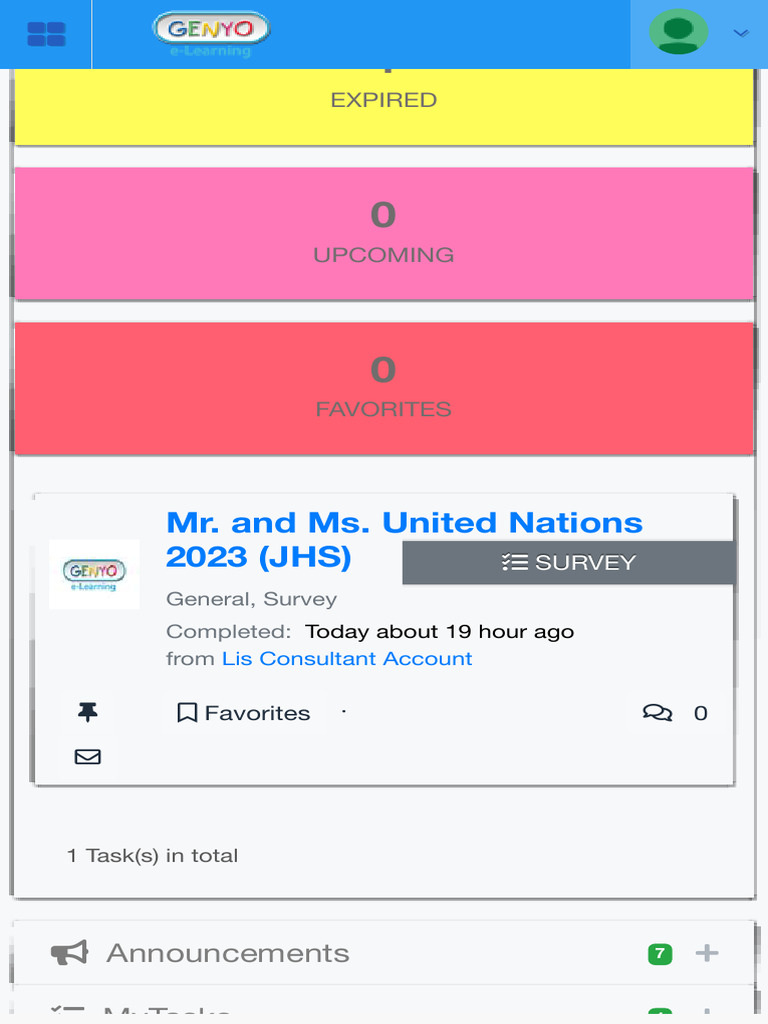Click the Genyo e-Learning logo
The width and height of the screenshot is (768, 1024).
[211, 34]
